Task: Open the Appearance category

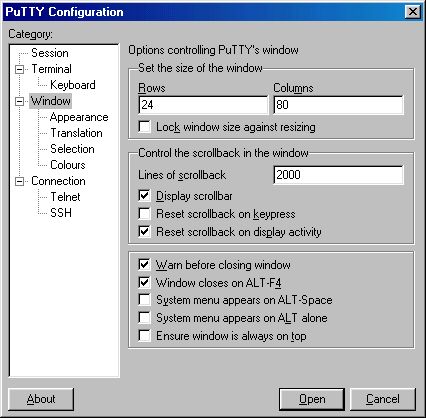Action: 79,117
